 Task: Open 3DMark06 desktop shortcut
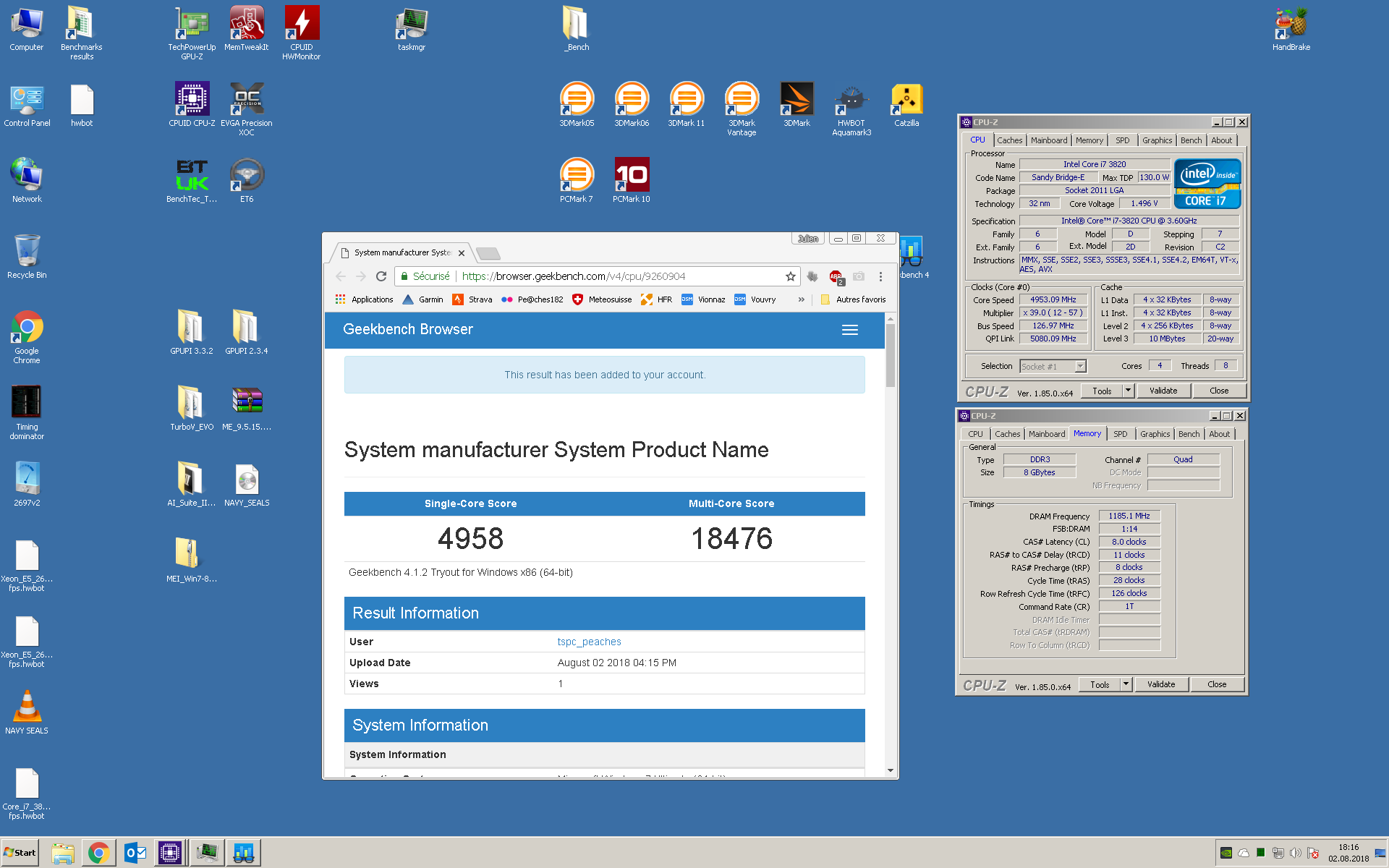point(632,105)
